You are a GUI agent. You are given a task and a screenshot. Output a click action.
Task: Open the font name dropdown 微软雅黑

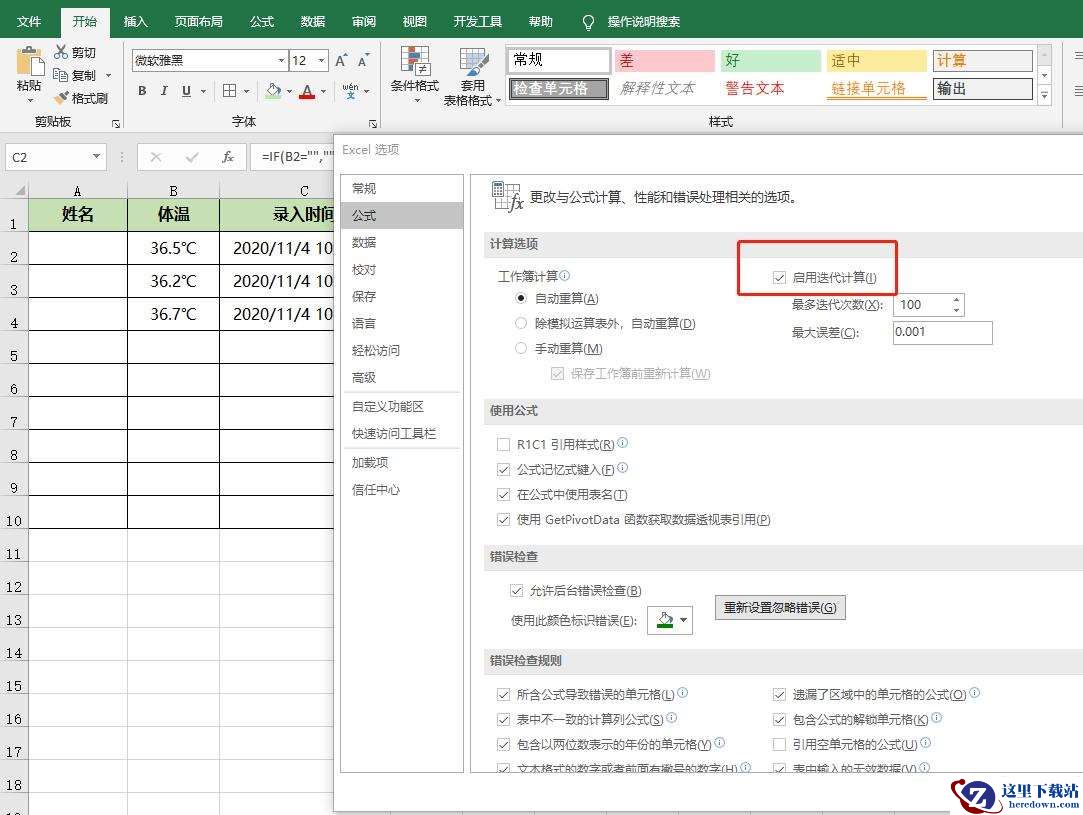281,61
